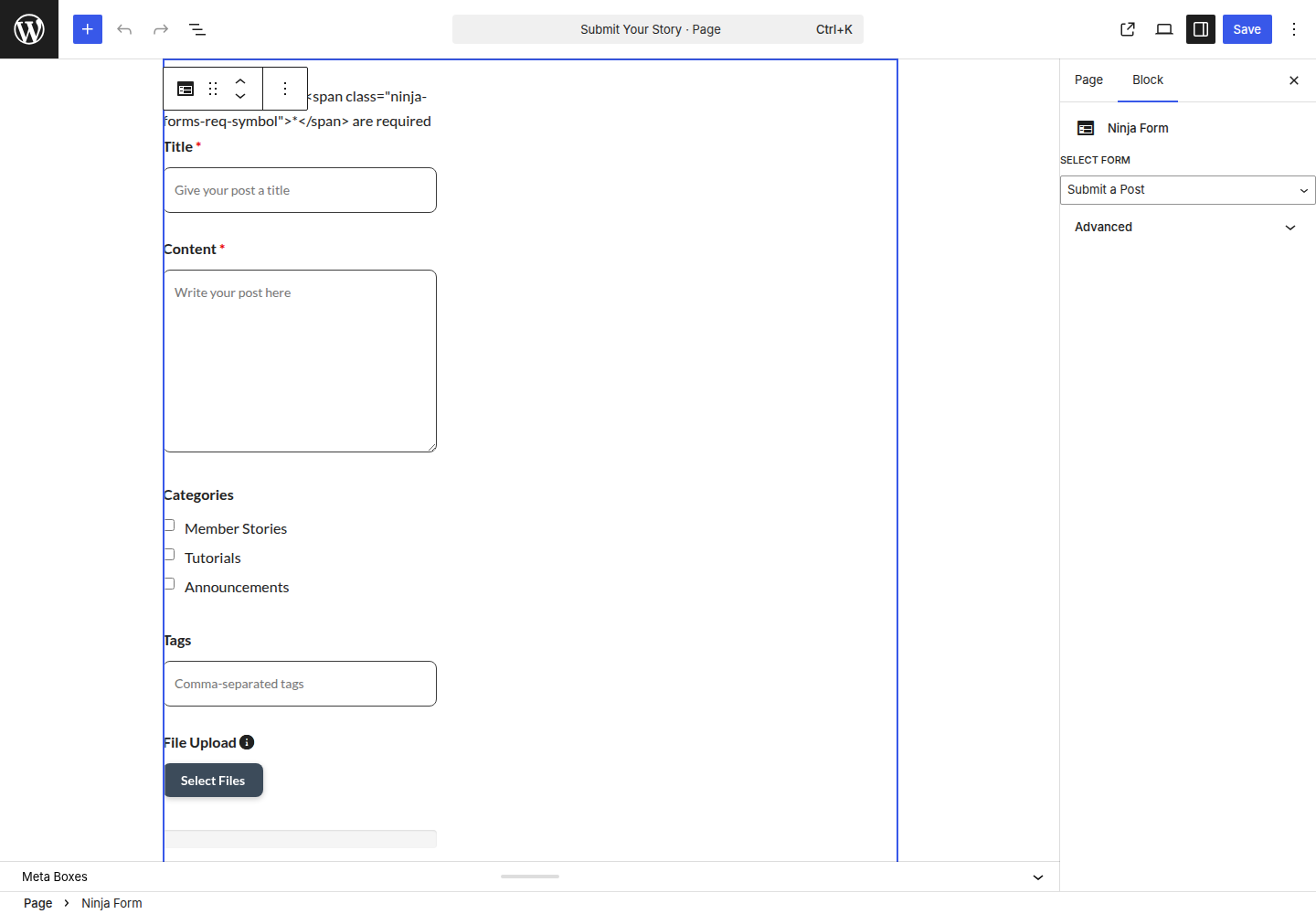
Task: Select Ninja Form in the breadcrumb
Action: pyautogui.click(x=111, y=903)
